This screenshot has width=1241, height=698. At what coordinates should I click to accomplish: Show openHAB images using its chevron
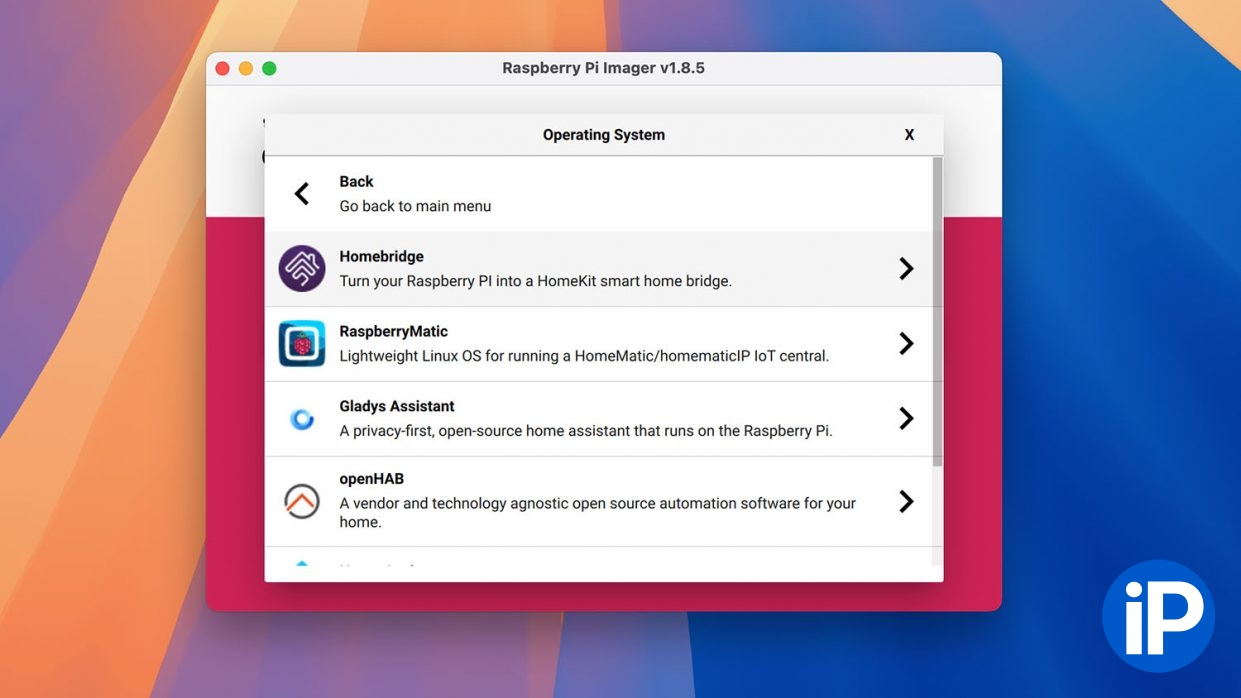pos(906,501)
